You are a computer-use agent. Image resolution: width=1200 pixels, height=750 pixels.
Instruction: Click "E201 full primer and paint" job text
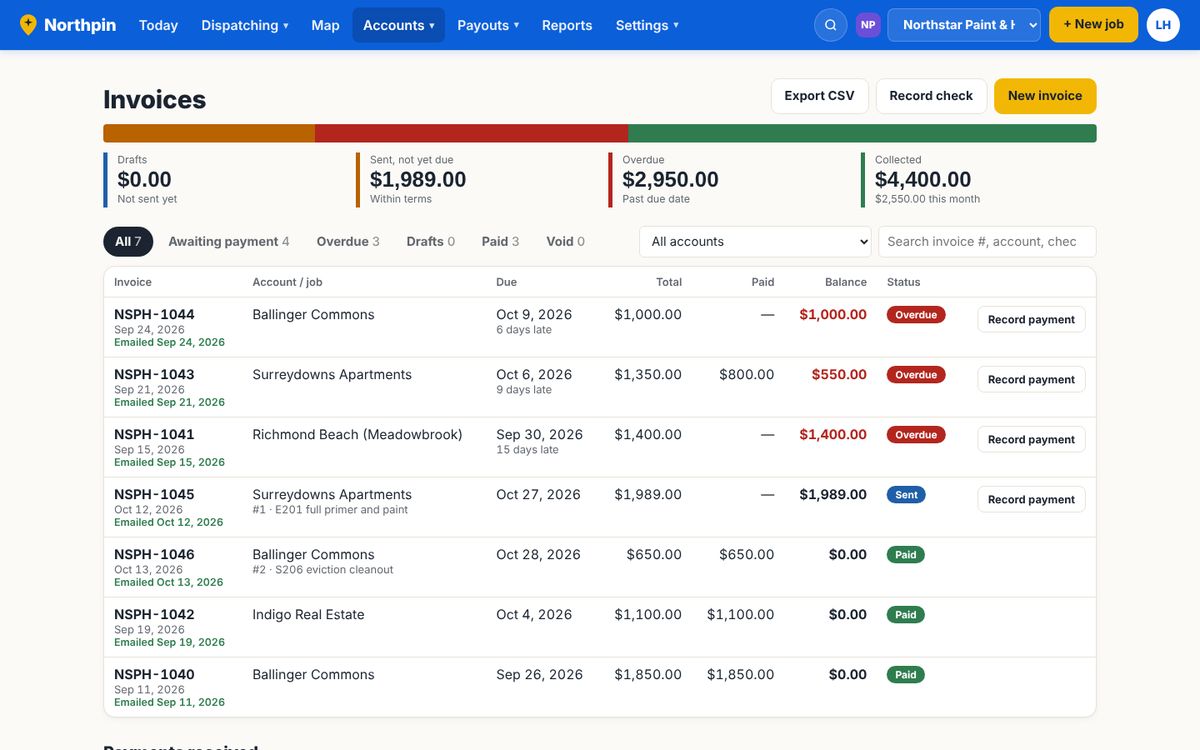pos(340,510)
